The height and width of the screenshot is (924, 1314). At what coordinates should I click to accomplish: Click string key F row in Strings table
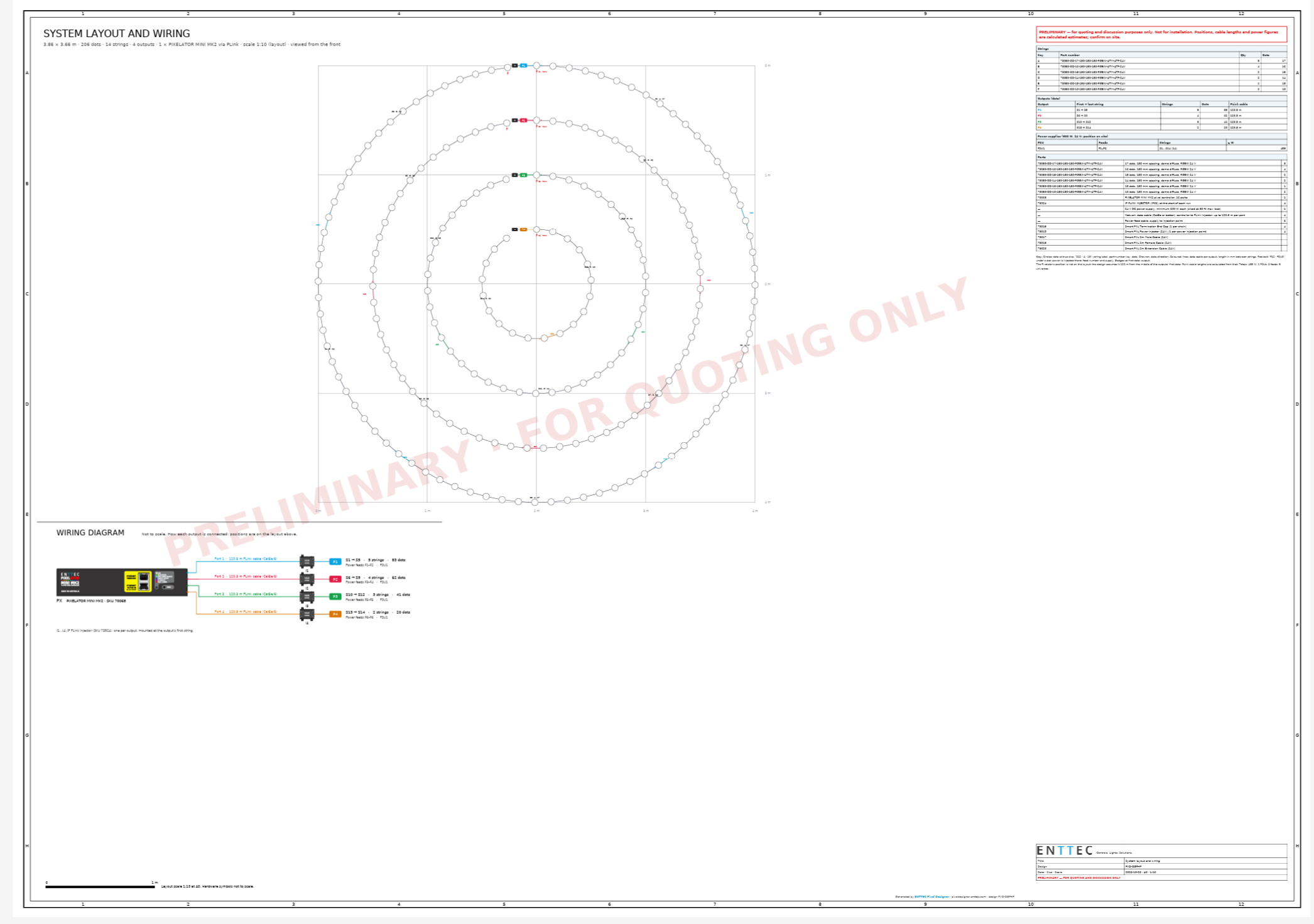1161,89
